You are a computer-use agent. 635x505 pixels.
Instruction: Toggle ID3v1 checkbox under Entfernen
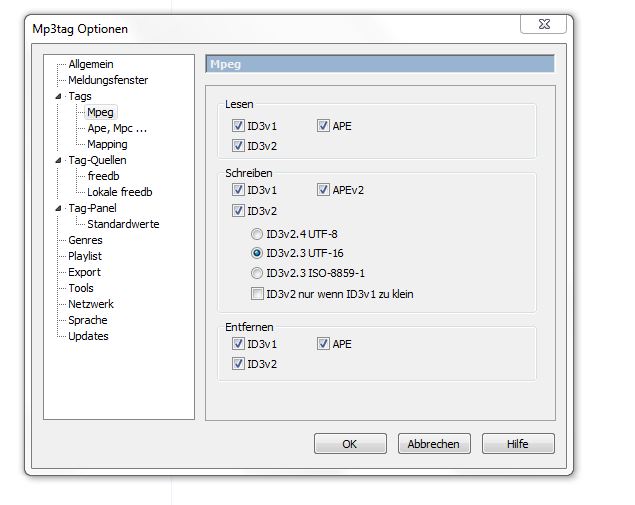pos(238,344)
